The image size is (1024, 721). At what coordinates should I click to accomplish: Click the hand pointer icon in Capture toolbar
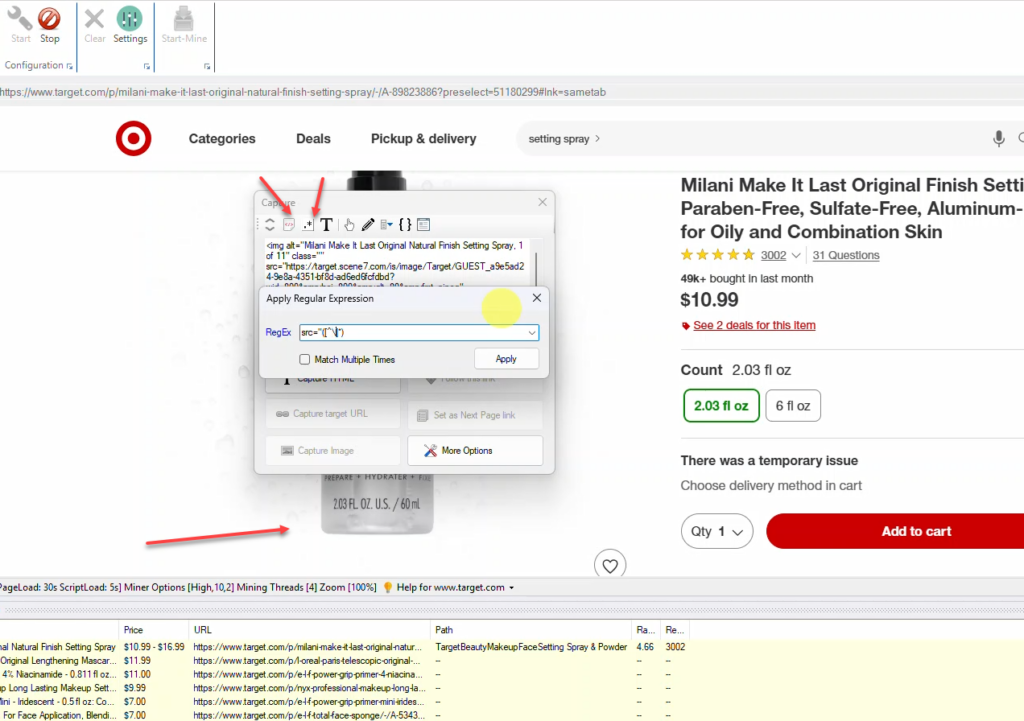(349, 225)
